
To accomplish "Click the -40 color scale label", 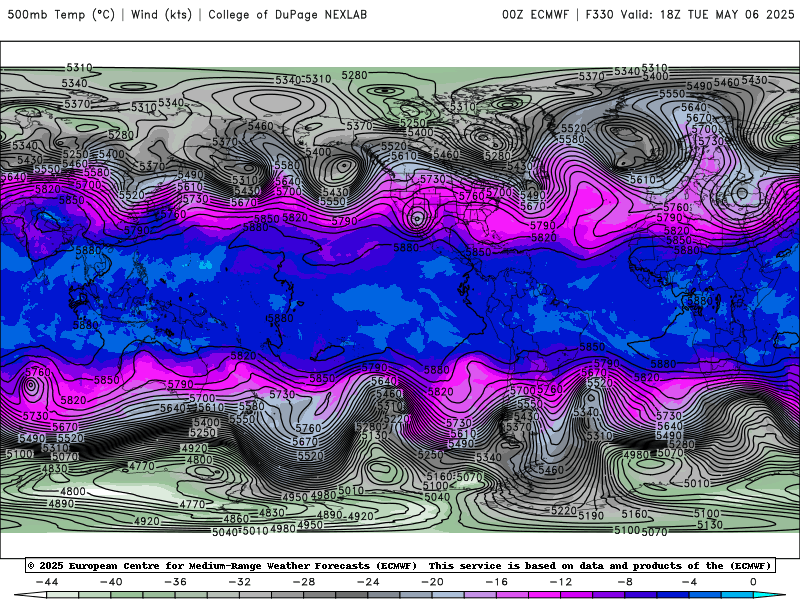I will 111,582.
